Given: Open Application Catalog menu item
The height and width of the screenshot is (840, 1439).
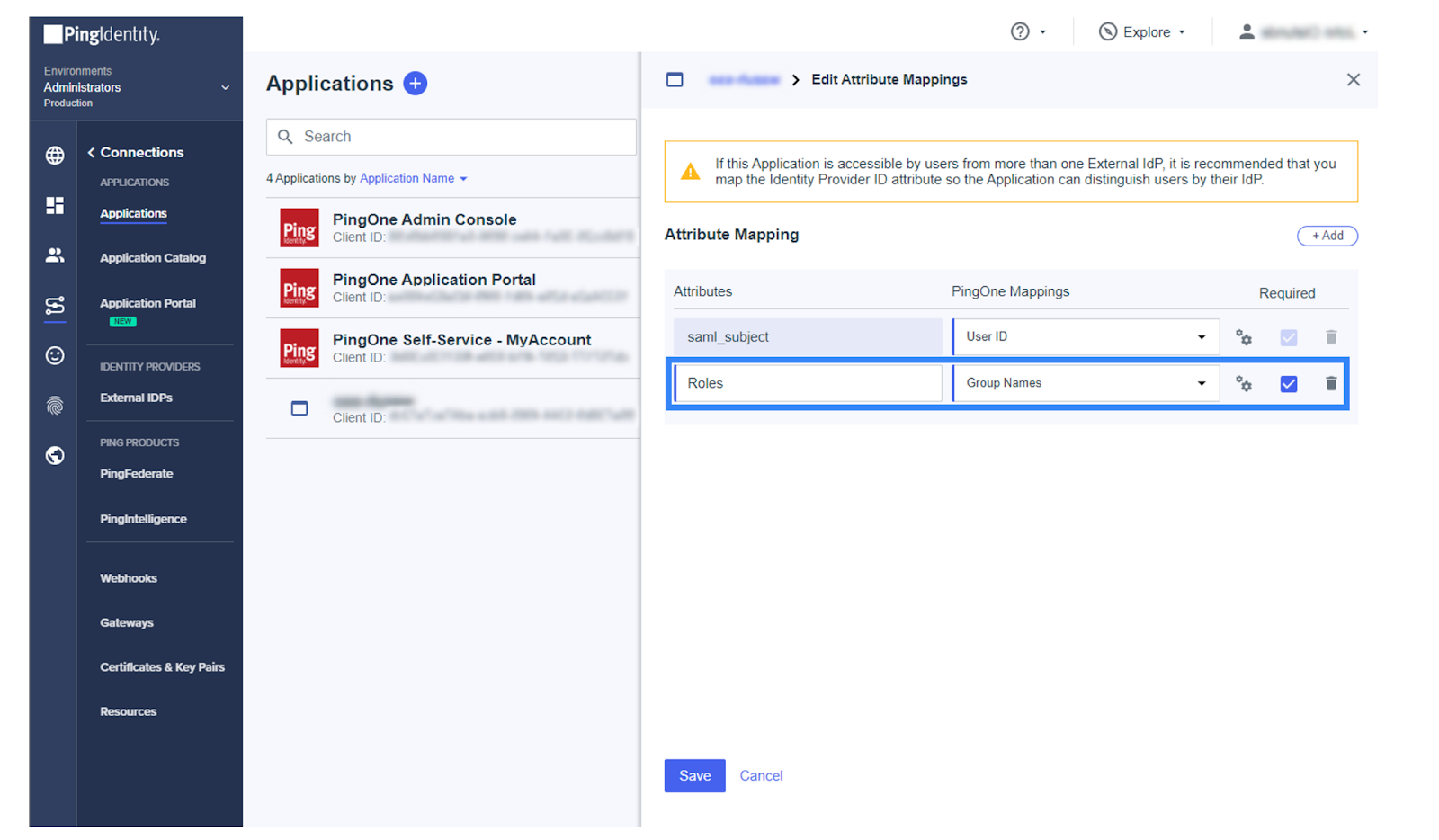Looking at the screenshot, I should coord(153,258).
